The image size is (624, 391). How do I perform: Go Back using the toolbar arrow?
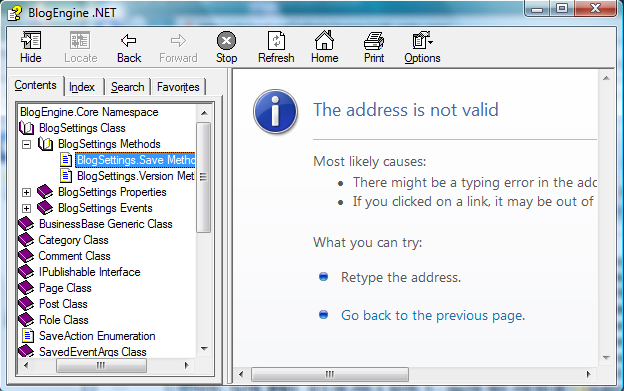pos(129,47)
